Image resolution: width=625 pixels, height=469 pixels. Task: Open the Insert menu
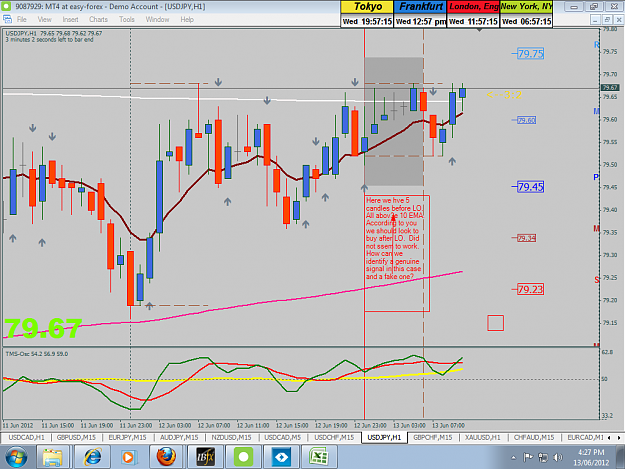click(x=70, y=19)
